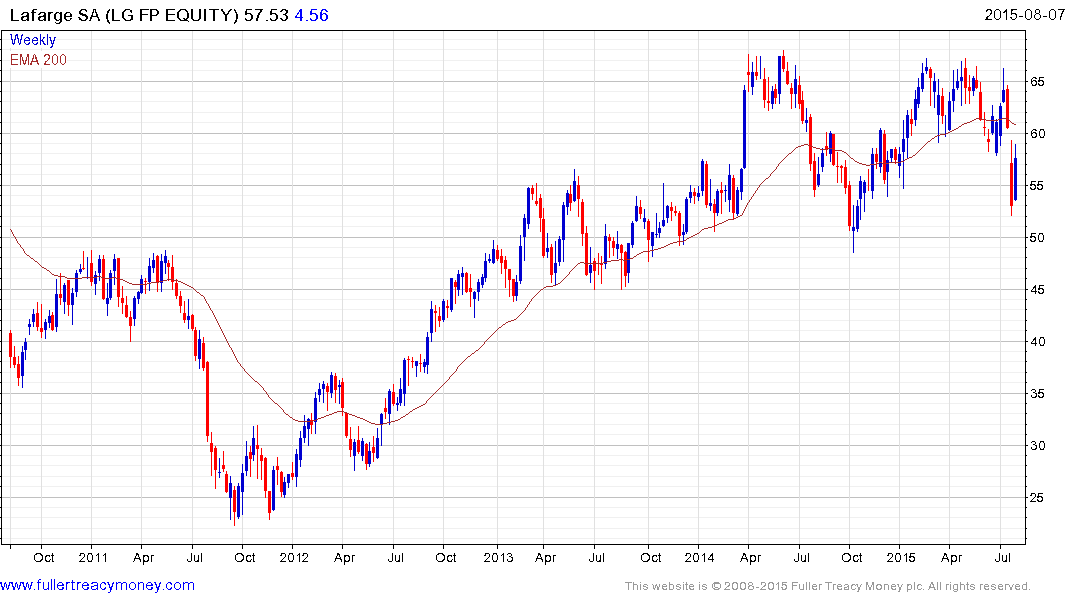Click the 55 price axis label

[1037, 186]
